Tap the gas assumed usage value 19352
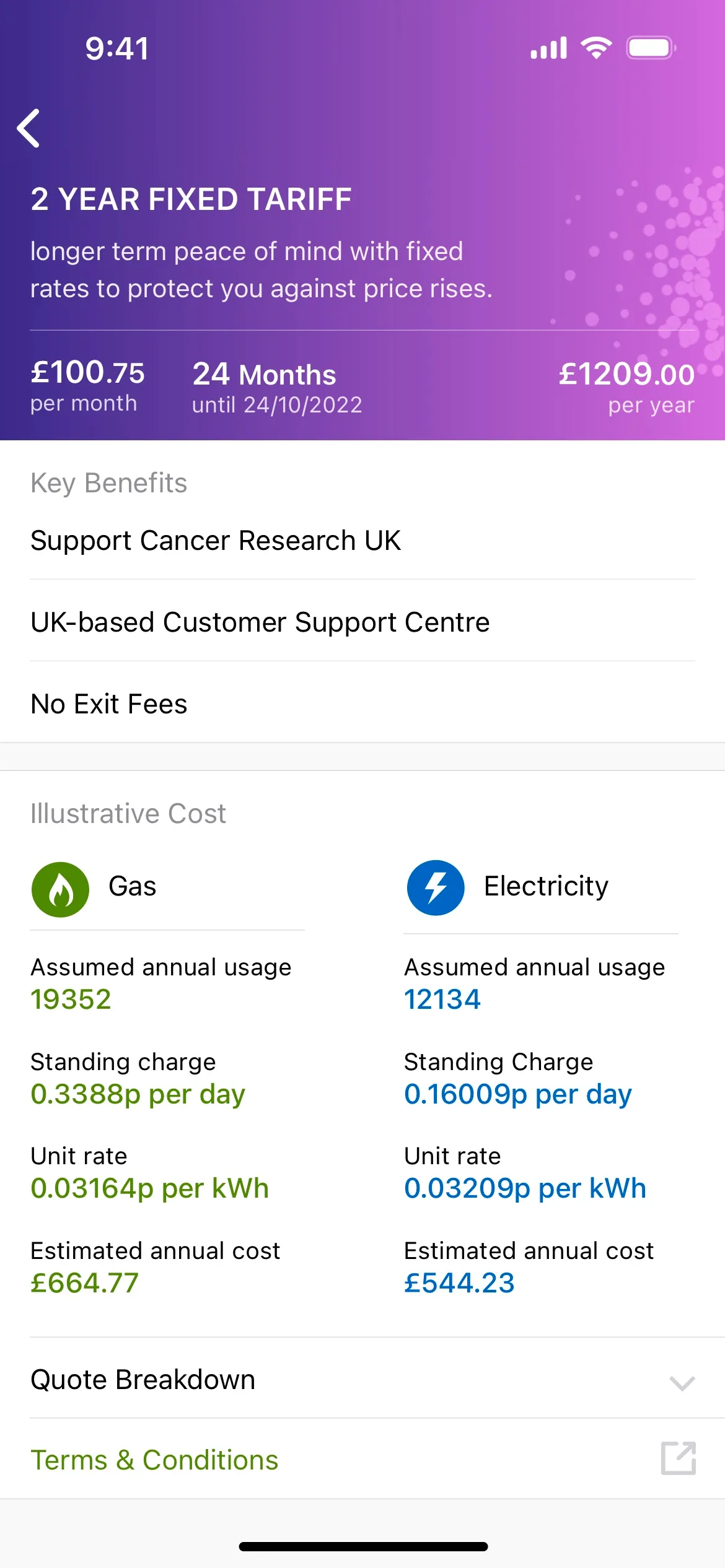This screenshot has height=1568, width=725. (x=71, y=999)
